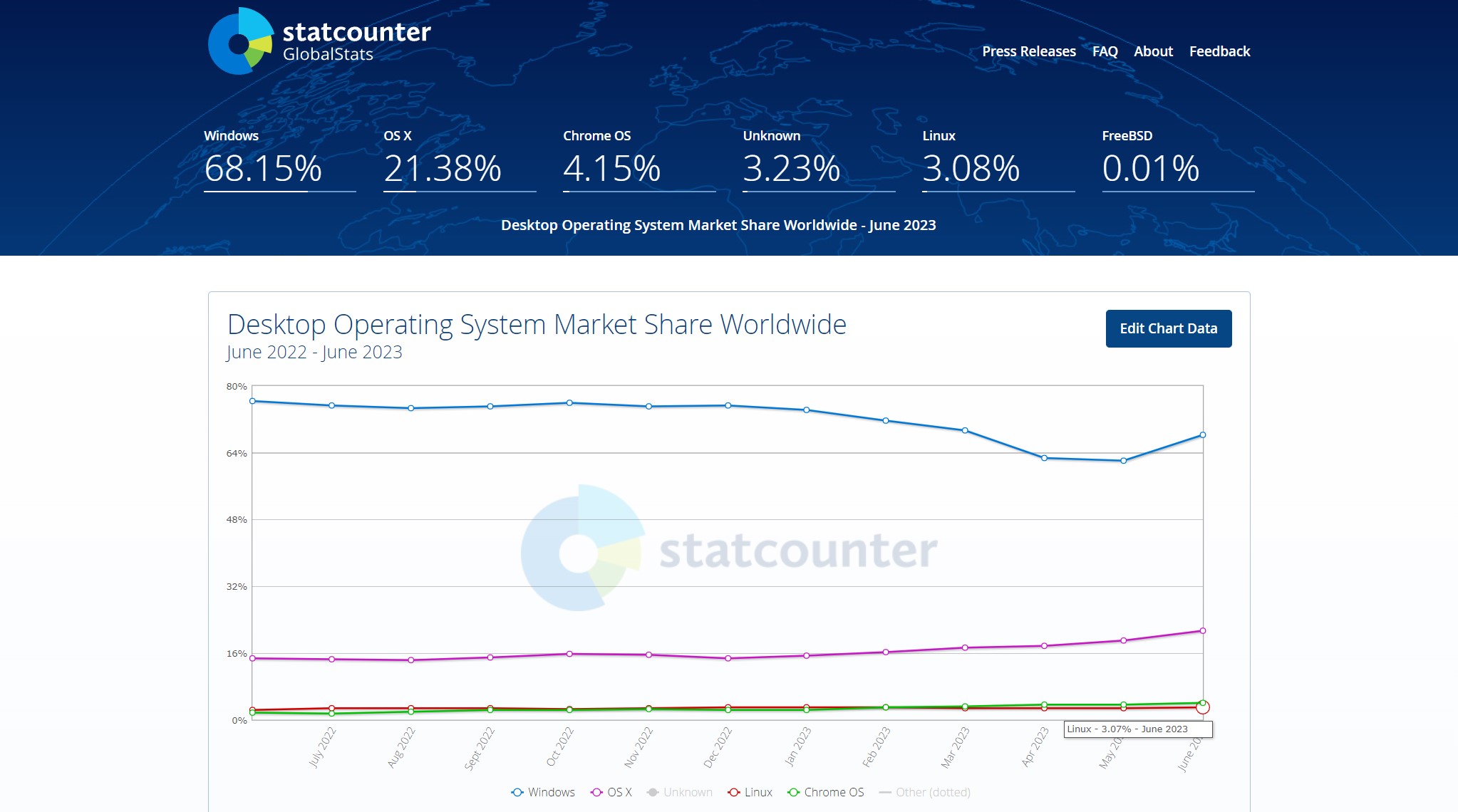This screenshot has height=812, width=1458.
Task: Enable Other (dotted) series in legend
Action: tap(925, 792)
